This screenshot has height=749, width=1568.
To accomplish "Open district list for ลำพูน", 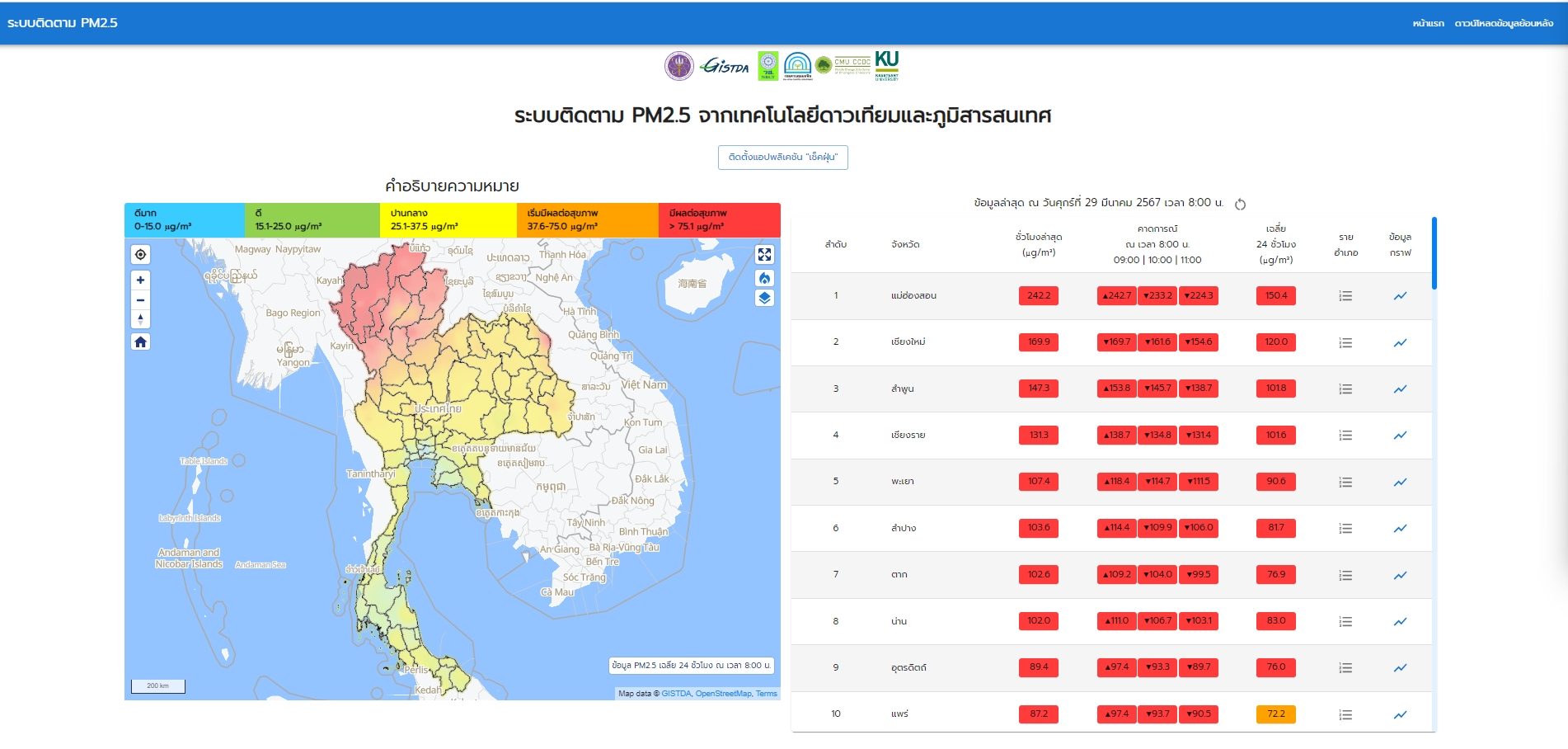I will [x=1345, y=389].
